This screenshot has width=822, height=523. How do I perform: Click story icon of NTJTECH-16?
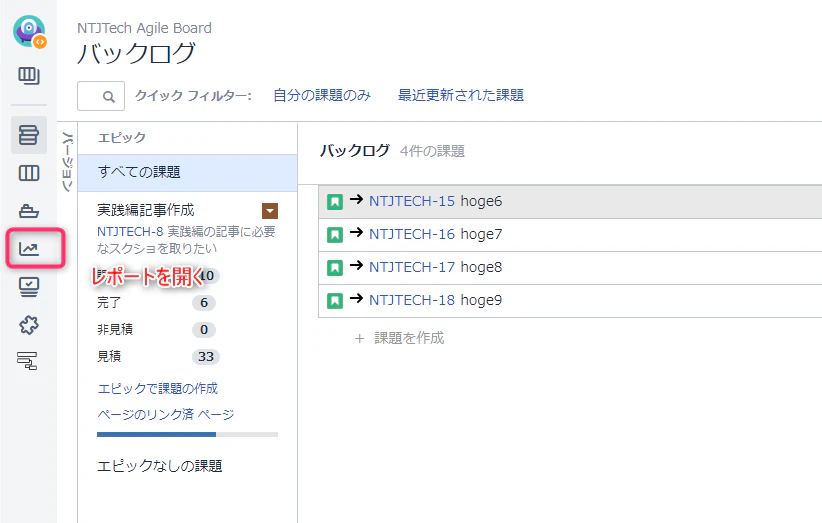(335, 235)
